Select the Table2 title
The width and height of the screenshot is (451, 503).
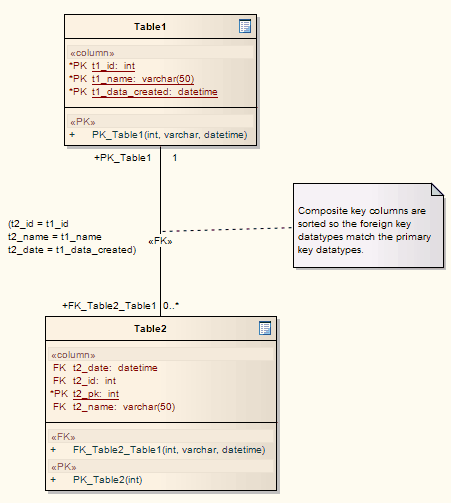click(x=150, y=329)
